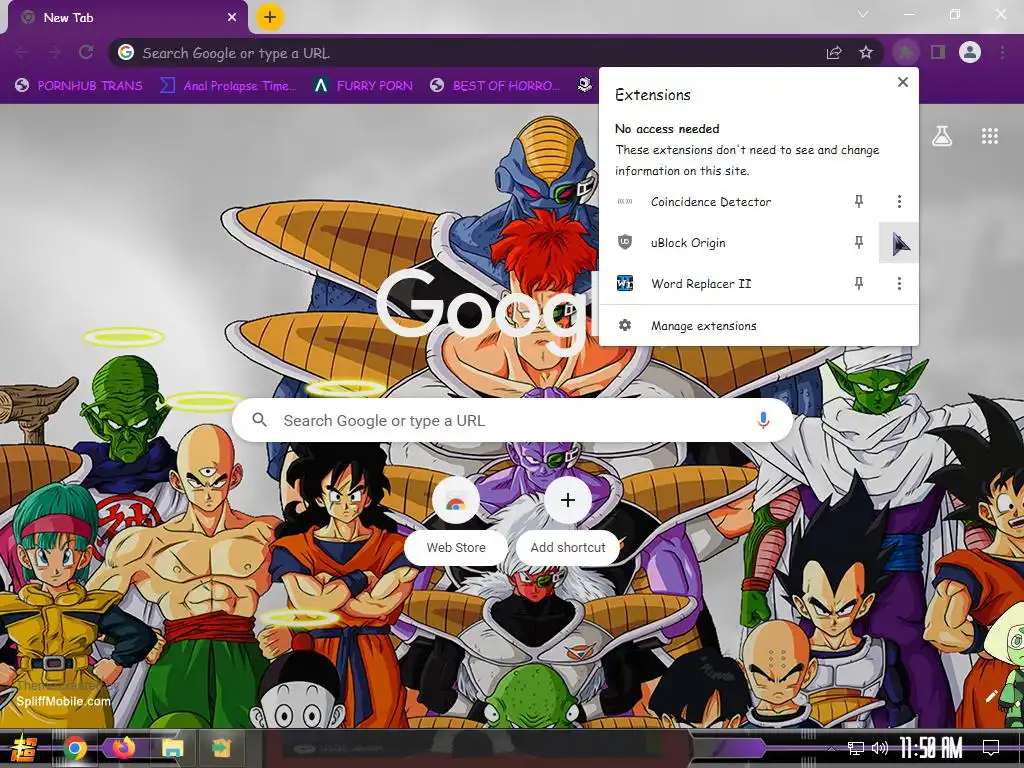
Task: Show hidden tray icons chevron
Action: click(831, 748)
